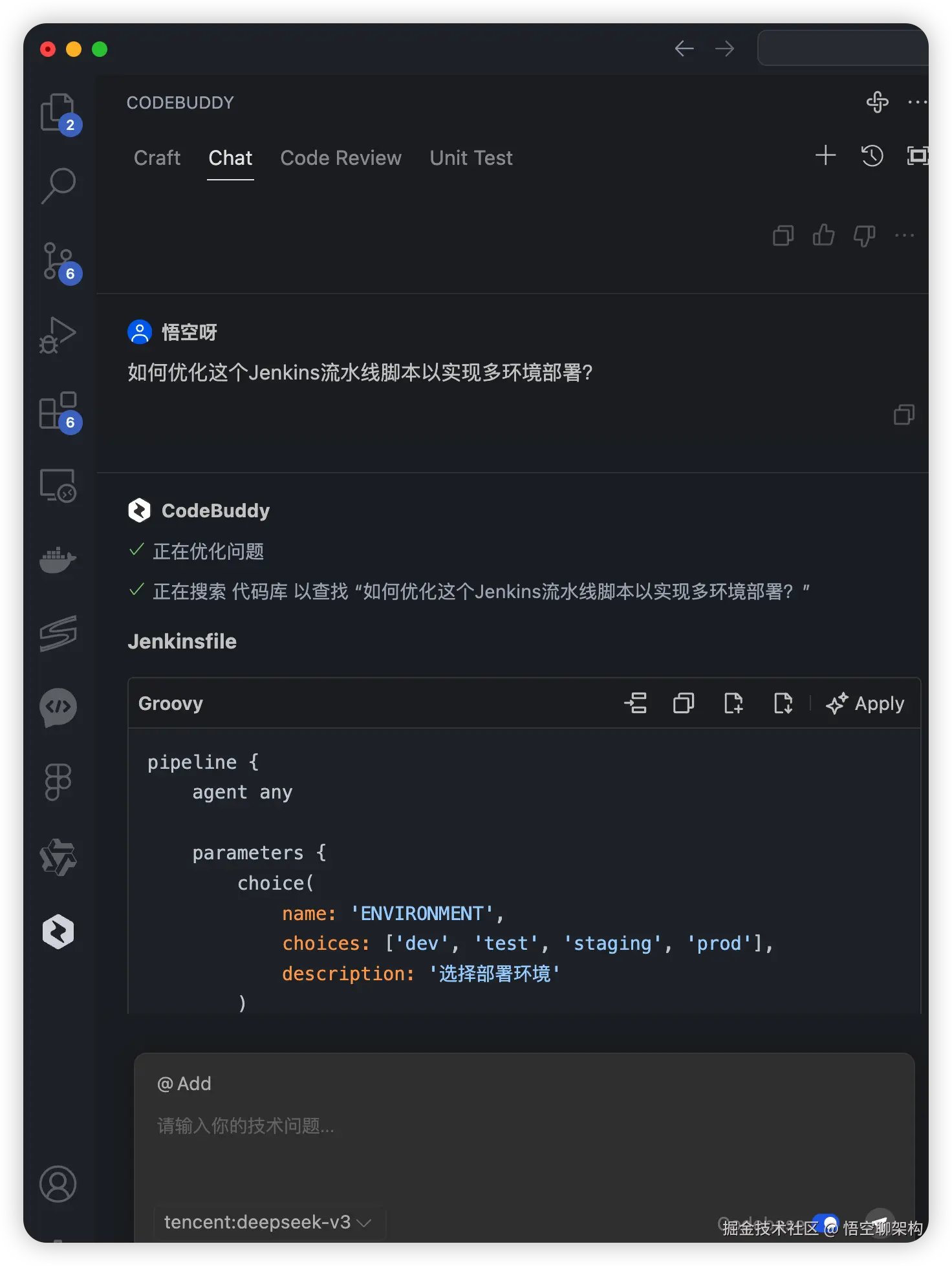The image size is (952, 1266).
Task: Click thumbs down on the response
Action: (x=864, y=235)
